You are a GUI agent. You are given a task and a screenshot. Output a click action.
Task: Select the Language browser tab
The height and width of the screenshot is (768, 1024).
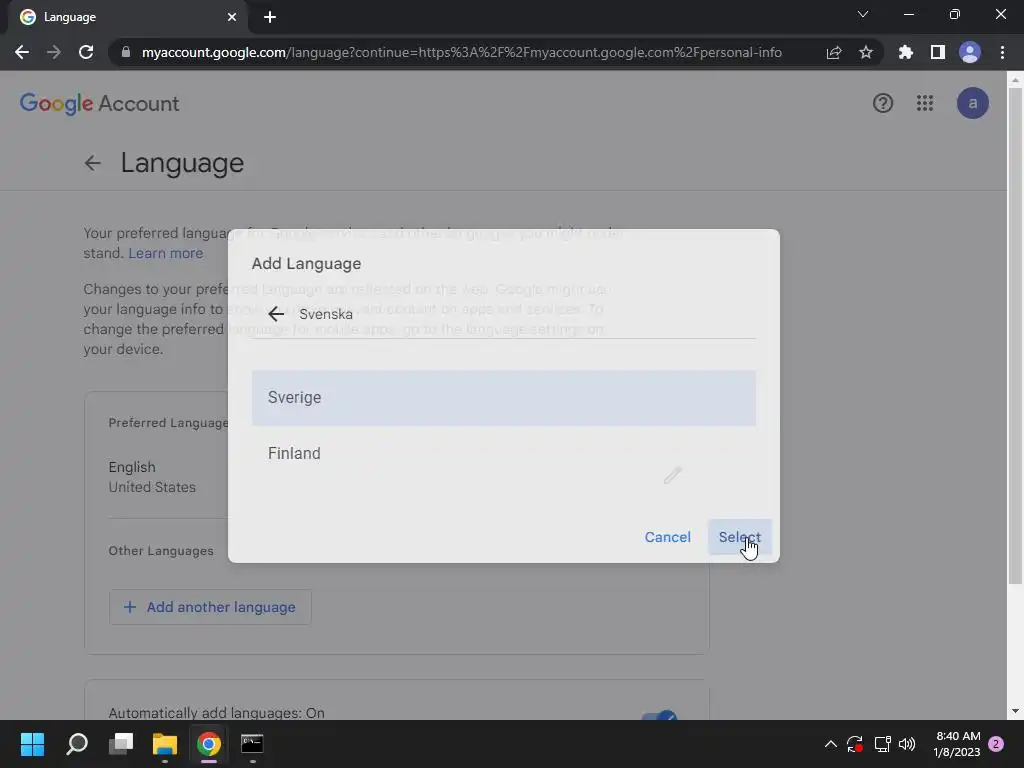coord(127,17)
